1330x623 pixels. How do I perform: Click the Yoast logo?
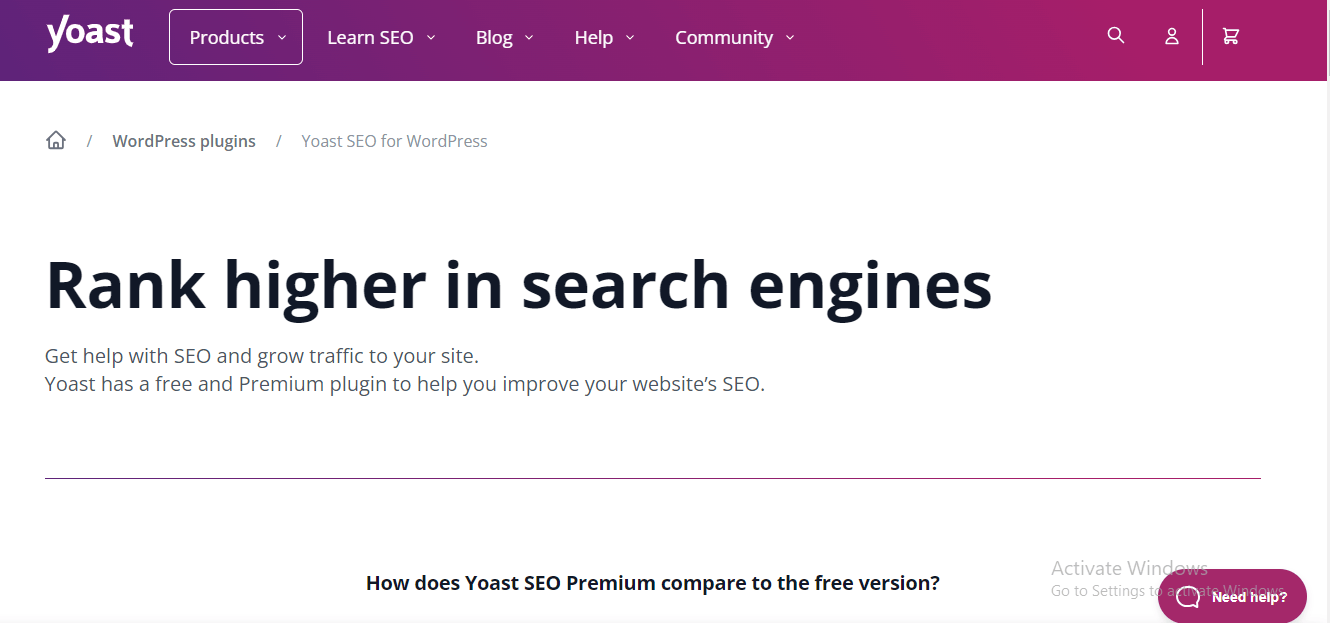click(89, 33)
